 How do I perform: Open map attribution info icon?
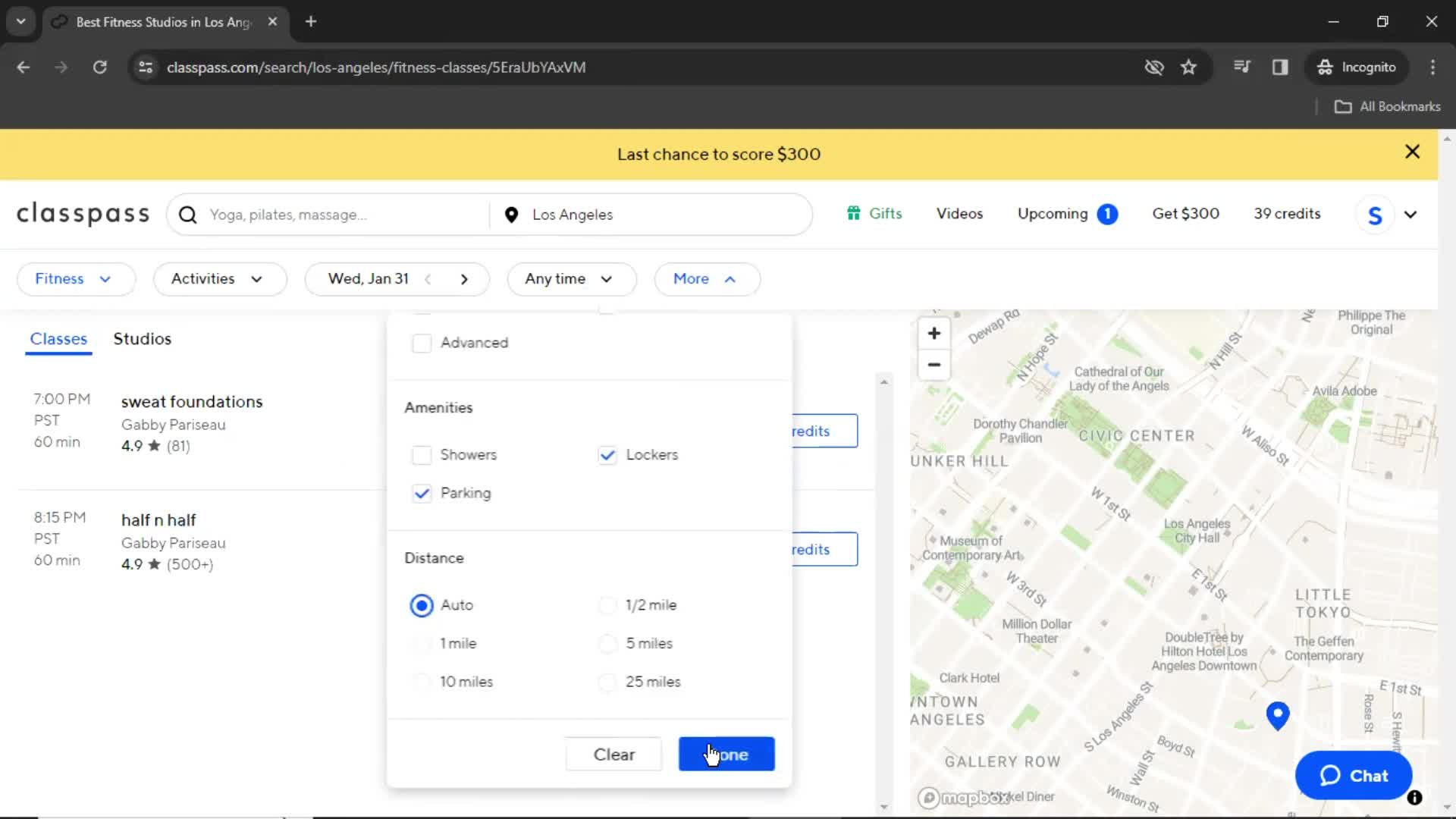click(x=1414, y=798)
